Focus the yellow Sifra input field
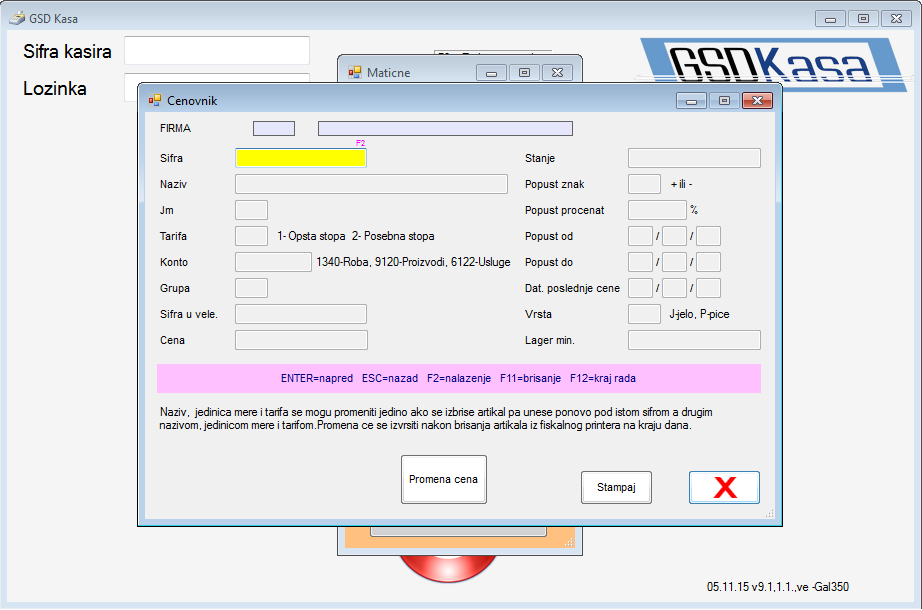The height and width of the screenshot is (610, 922). (x=301, y=158)
